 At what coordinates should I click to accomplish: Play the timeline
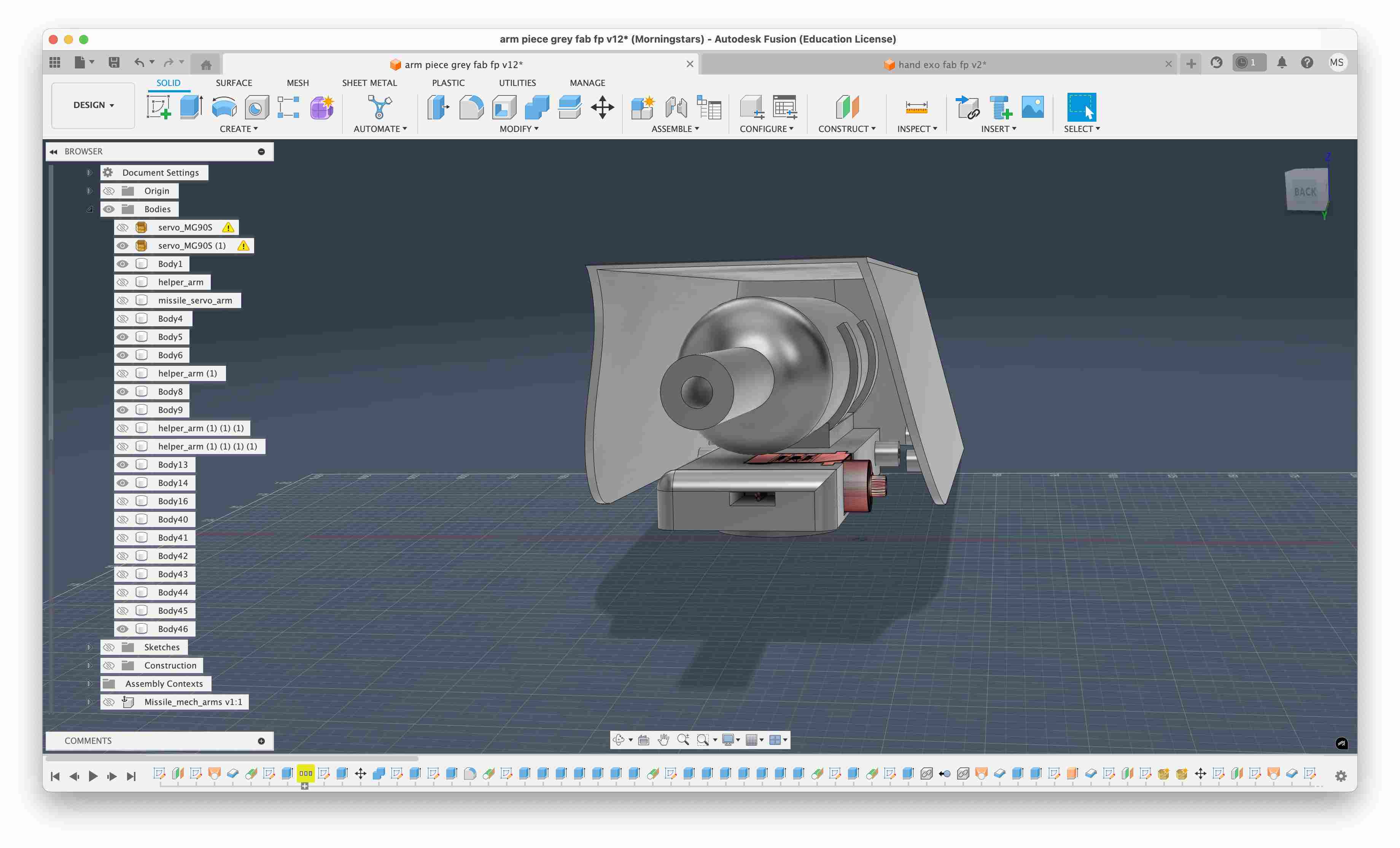[x=93, y=776]
